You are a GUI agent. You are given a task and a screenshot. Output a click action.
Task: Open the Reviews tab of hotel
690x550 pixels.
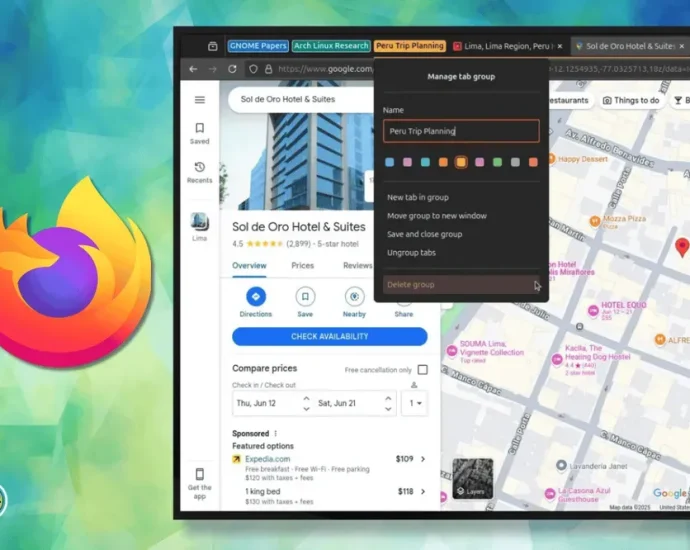[357, 266]
